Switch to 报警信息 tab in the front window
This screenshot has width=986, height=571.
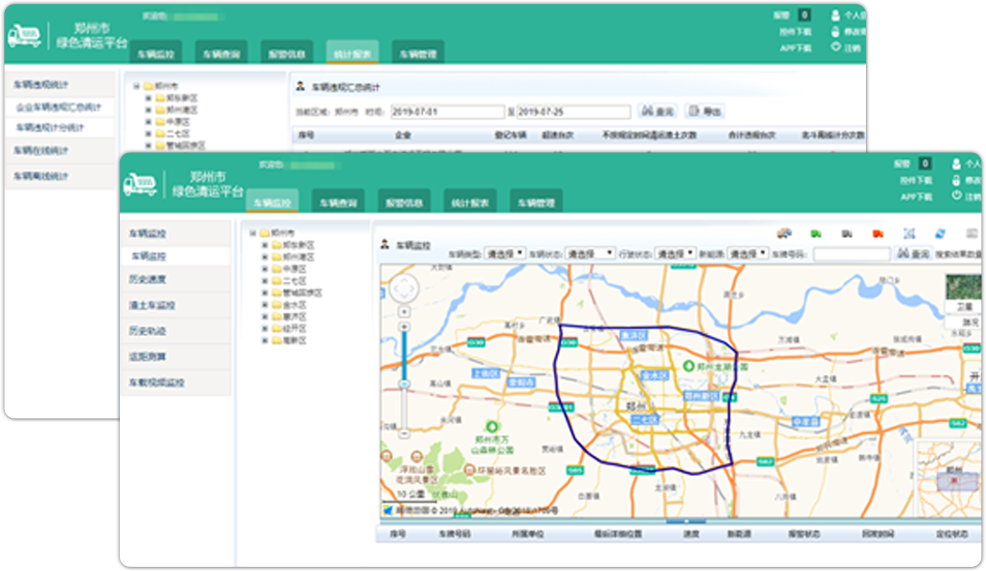click(402, 203)
